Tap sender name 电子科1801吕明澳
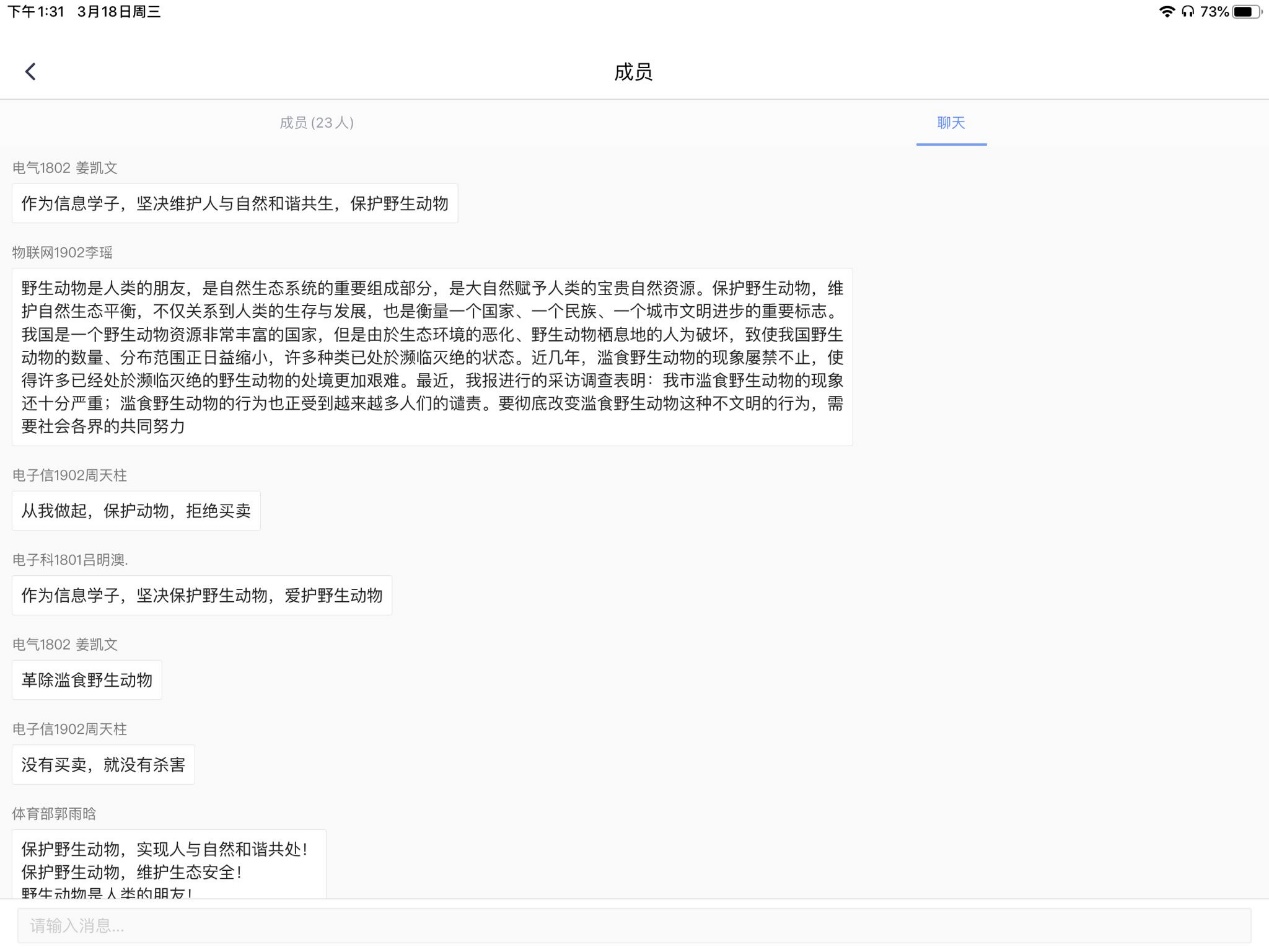Screen dimensions: 1269x952 pyautogui.click(x=70, y=560)
